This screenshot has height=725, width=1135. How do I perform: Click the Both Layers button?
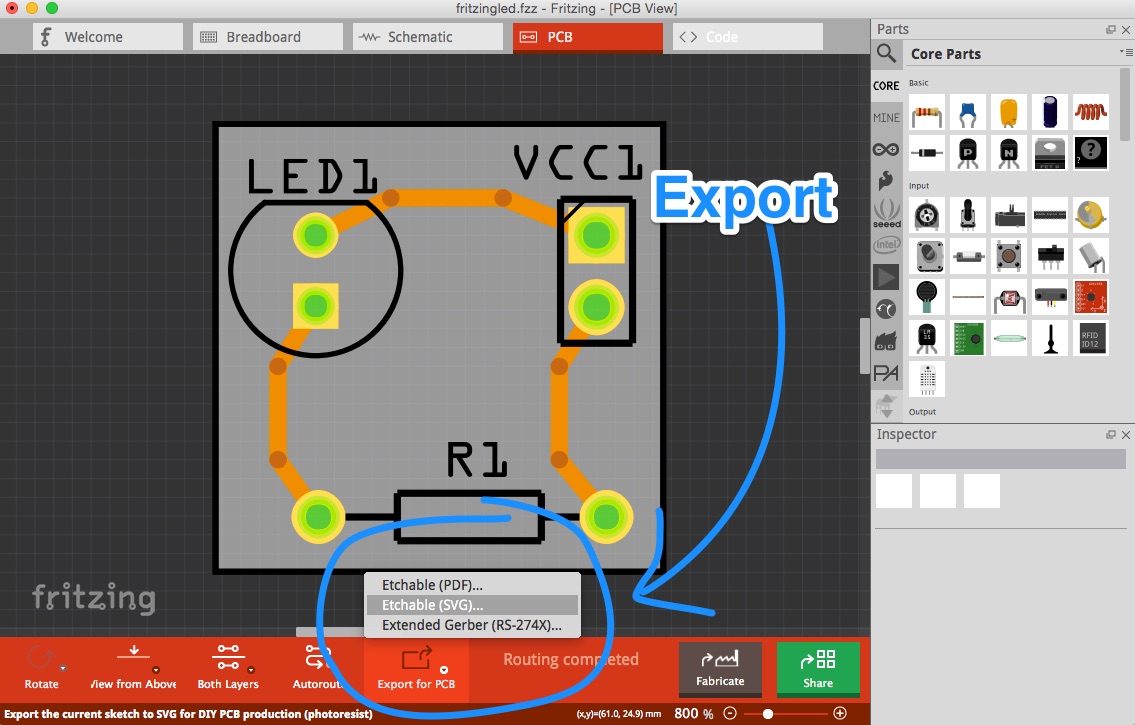point(227,669)
